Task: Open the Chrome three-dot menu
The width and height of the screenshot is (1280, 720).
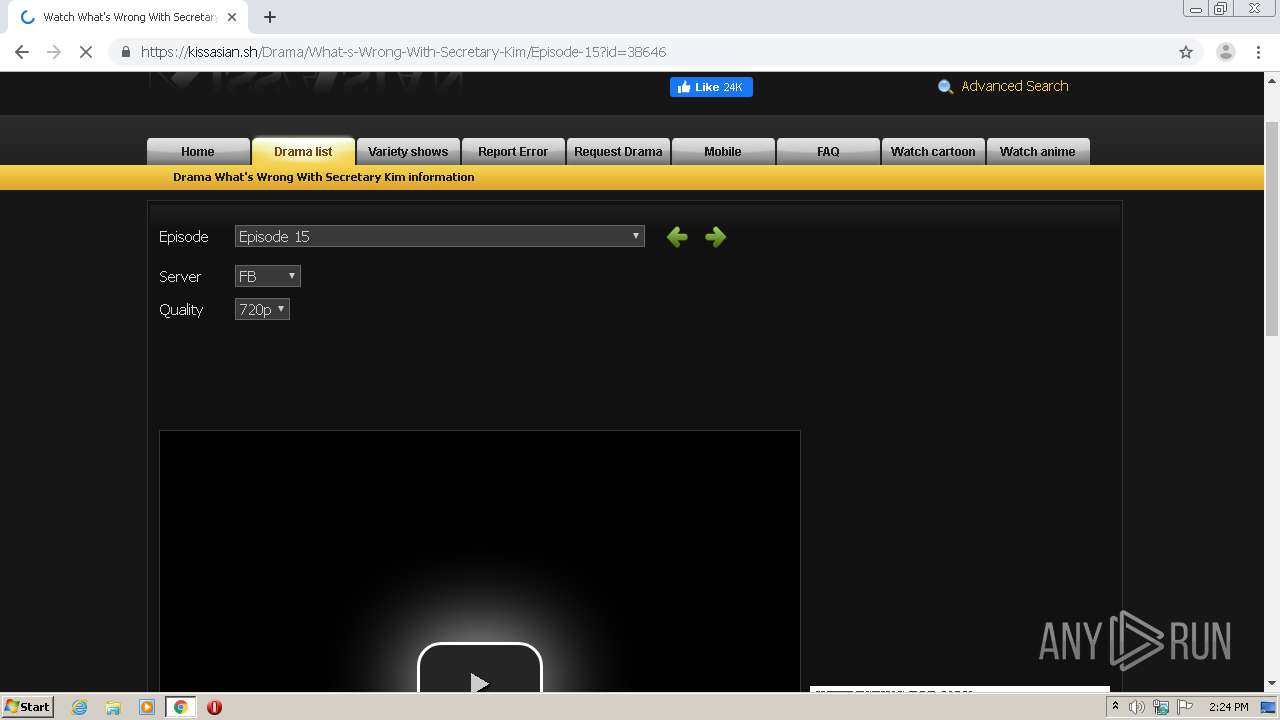Action: click(x=1258, y=52)
